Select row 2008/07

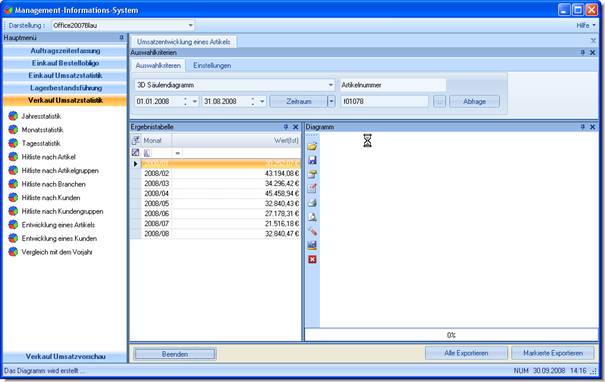[221, 223]
